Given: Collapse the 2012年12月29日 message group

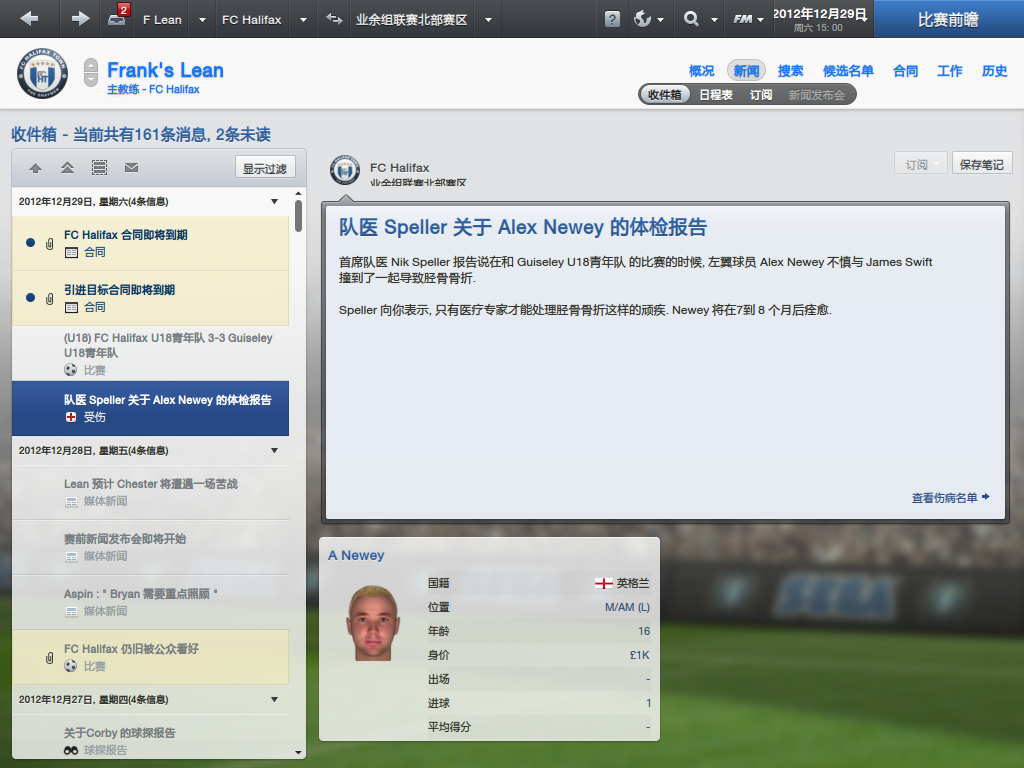Looking at the screenshot, I should pyautogui.click(x=274, y=202).
